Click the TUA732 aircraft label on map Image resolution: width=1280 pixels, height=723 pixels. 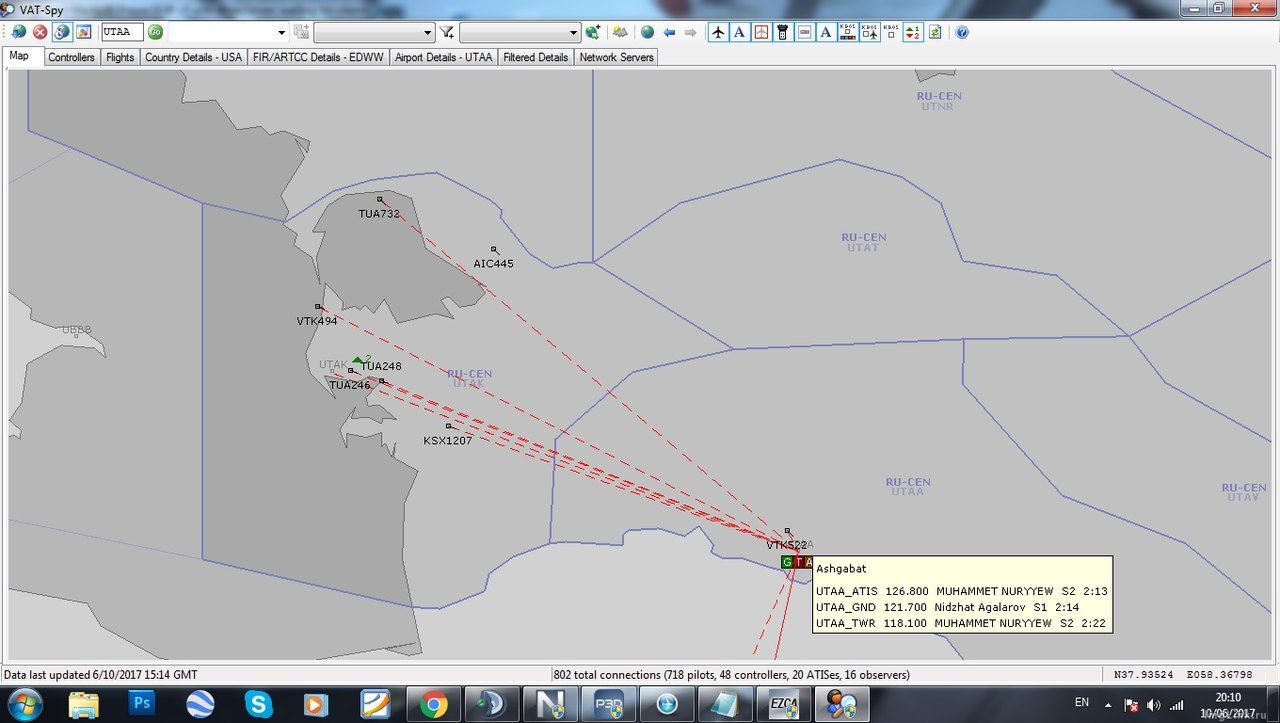(379, 214)
